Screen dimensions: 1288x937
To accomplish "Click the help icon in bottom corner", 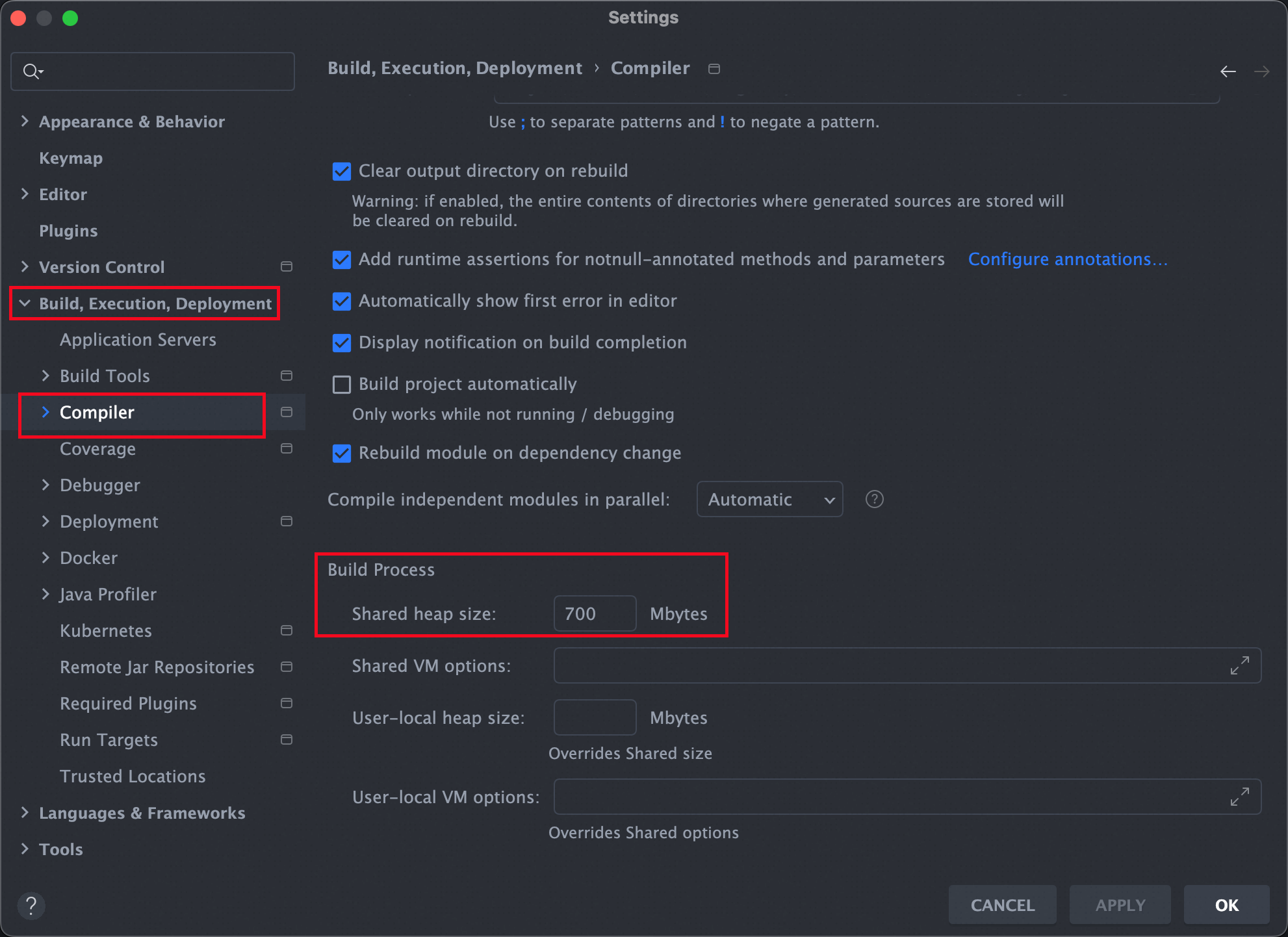I will (31, 905).
